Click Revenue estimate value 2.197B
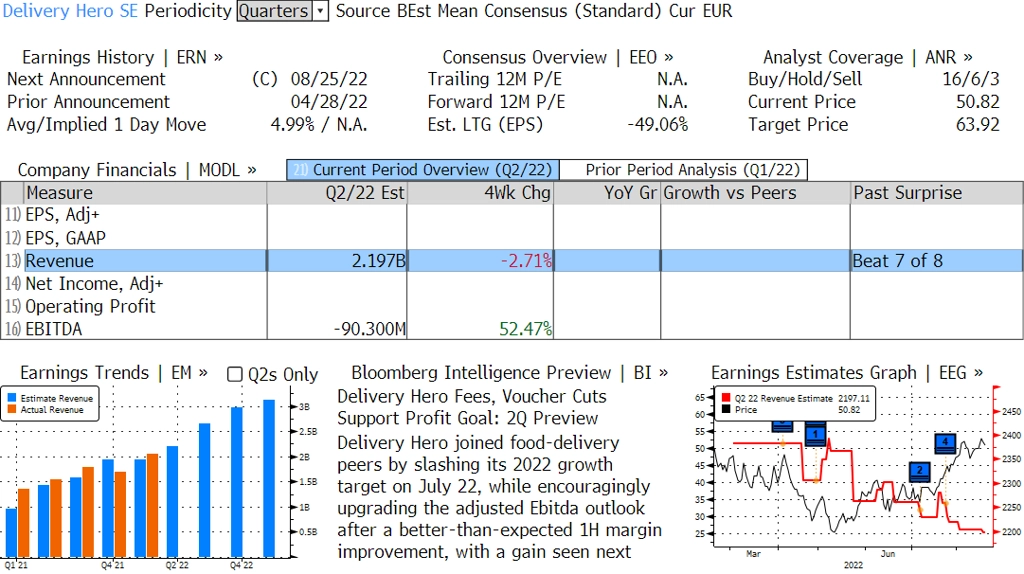Viewport: 1024px width, 574px height. click(x=379, y=261)
